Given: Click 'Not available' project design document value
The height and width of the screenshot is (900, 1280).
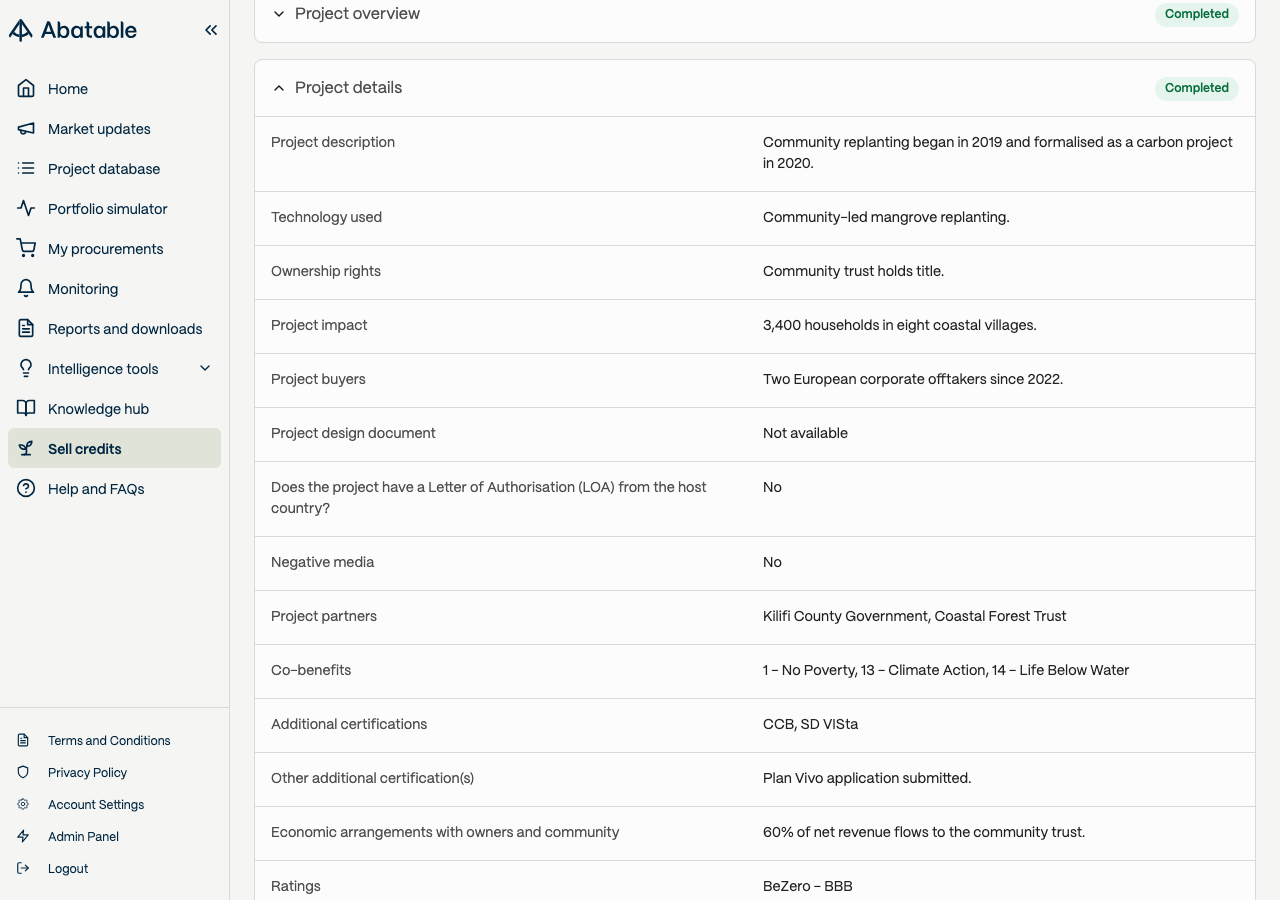Looking at the screenshot, I should coord(805,433).
